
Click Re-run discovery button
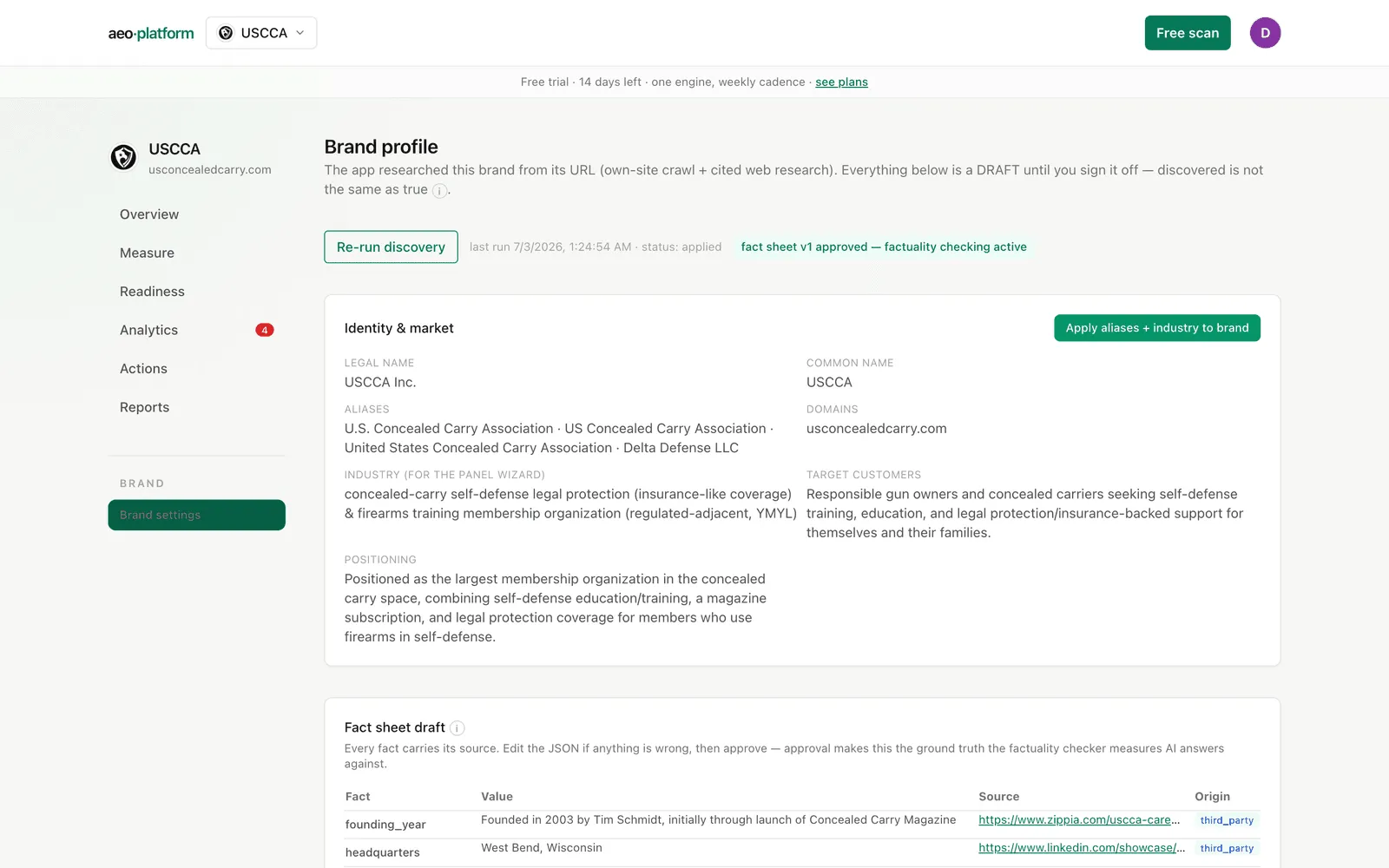[x=391, y=247]
